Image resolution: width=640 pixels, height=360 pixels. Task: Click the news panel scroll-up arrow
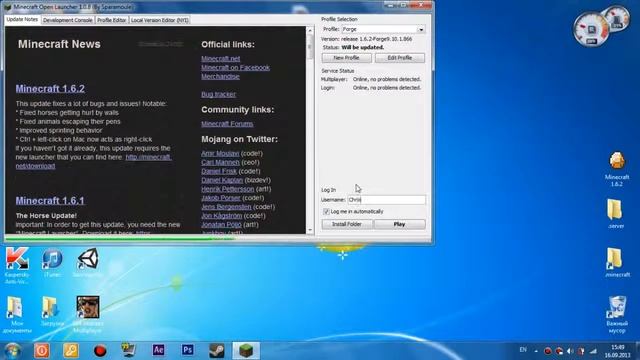click(310, 30)
